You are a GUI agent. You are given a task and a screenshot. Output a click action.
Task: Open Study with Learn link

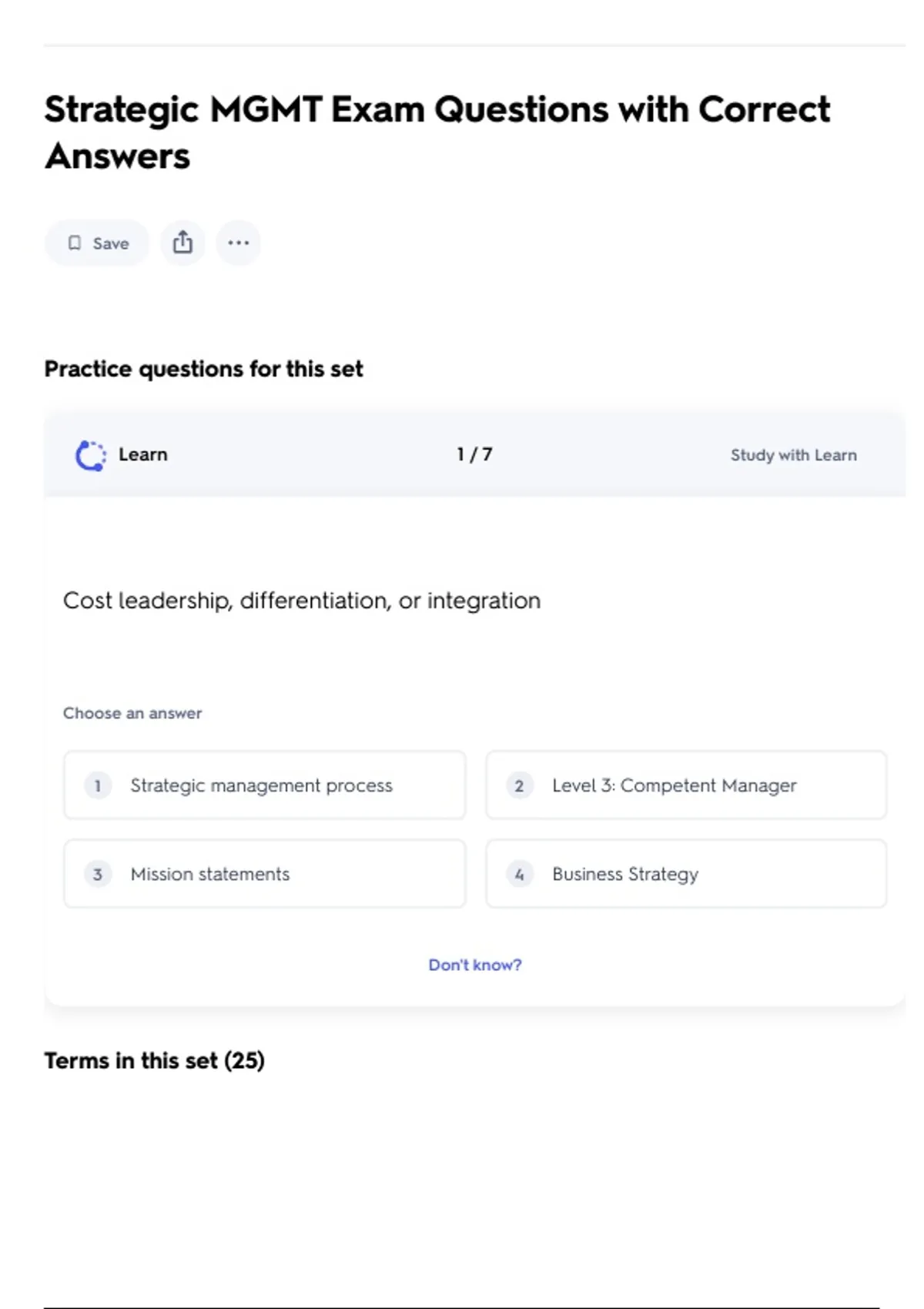(x=793, y=455)
